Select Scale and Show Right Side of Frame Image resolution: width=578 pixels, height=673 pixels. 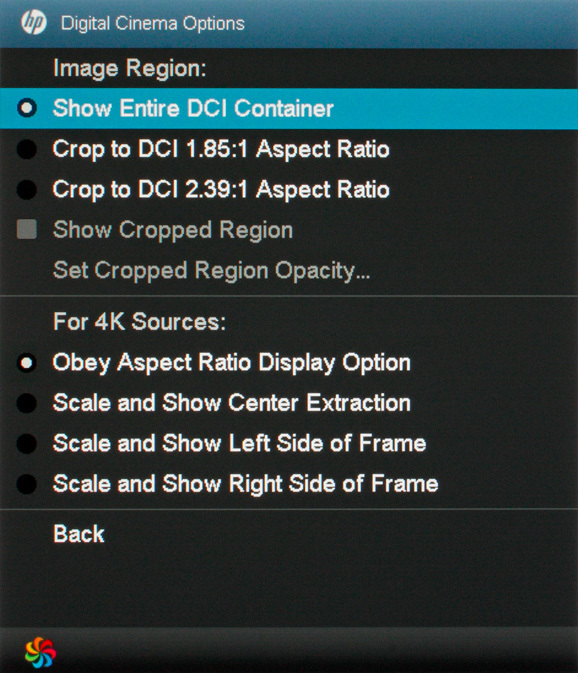[x=289, y=484]
